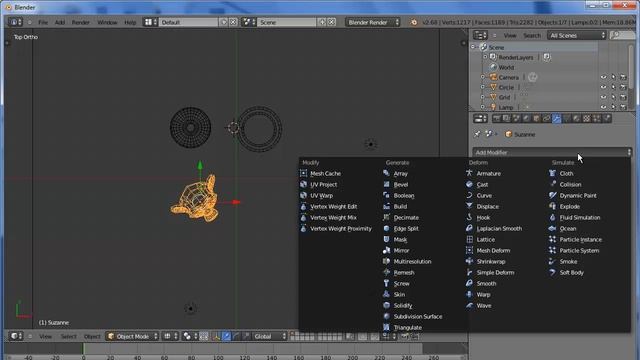Viewport: 640px width, 360px height.
Task: Open the viewport Object menu
Action: point(92,336)
